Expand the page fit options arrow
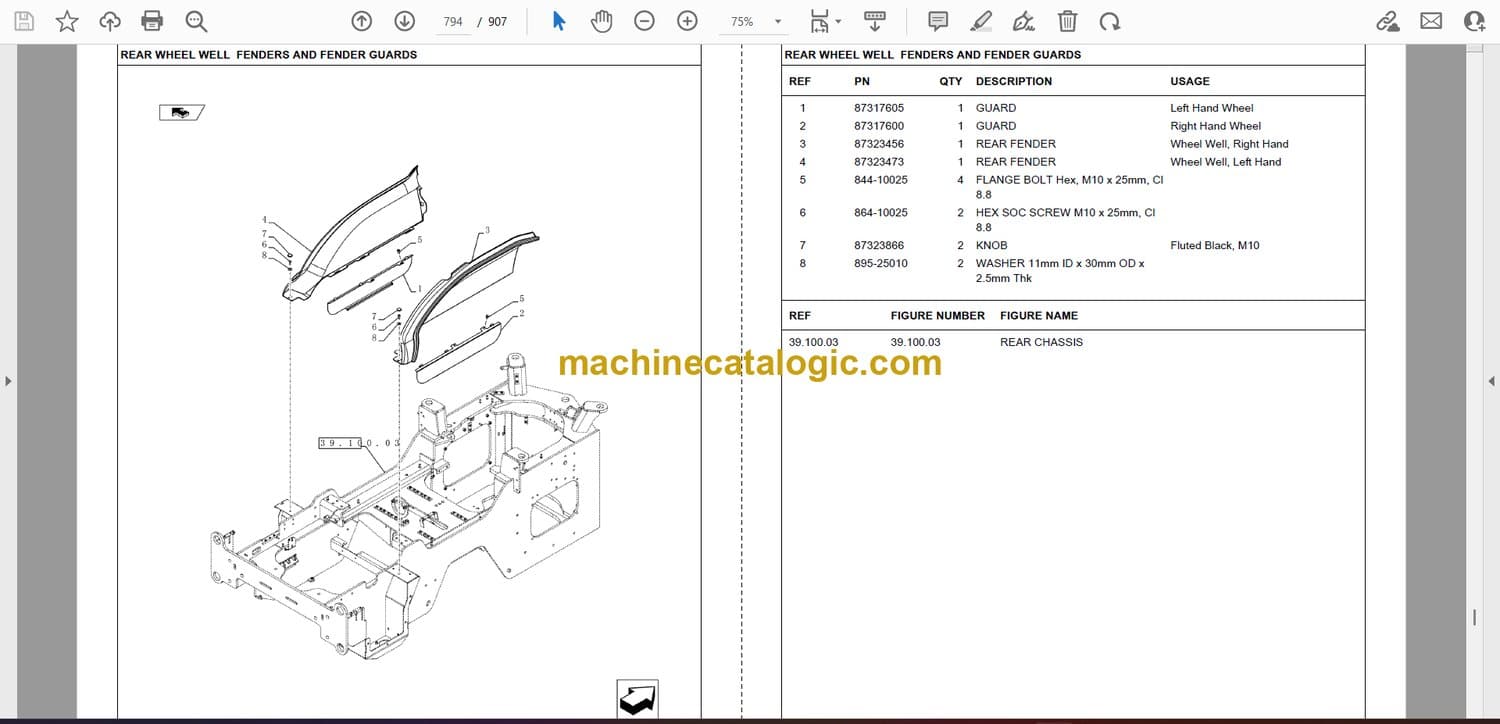This screenshot has width=1500, height=724. (838, 21)
